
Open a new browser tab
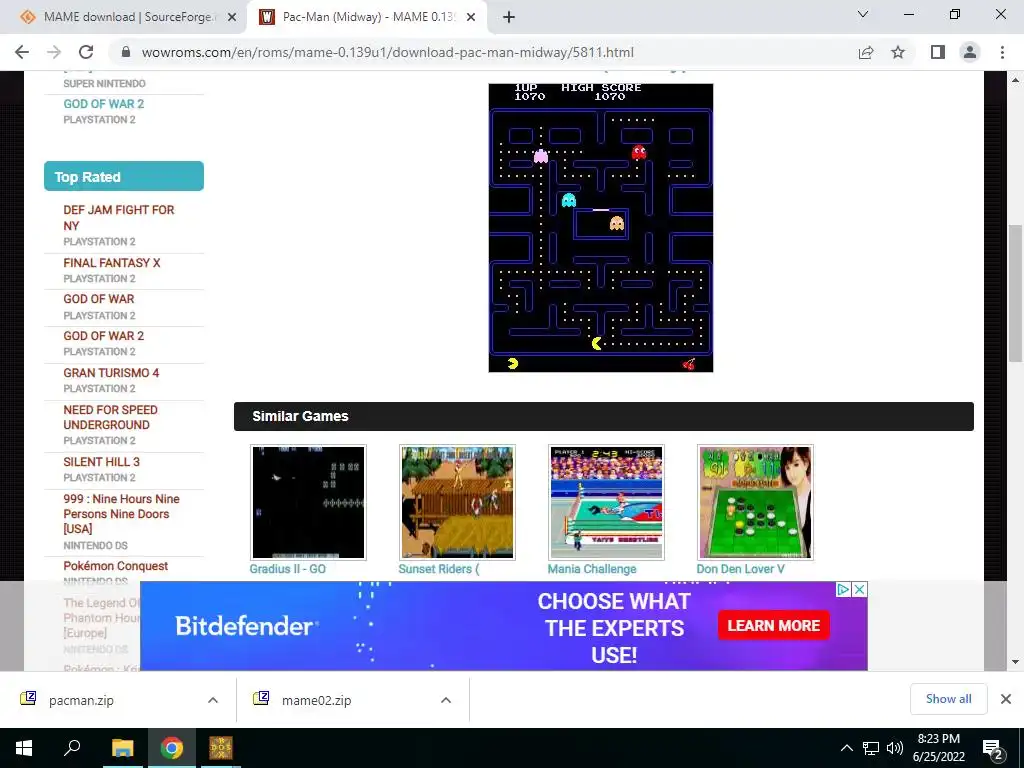(x=509, y=17)
